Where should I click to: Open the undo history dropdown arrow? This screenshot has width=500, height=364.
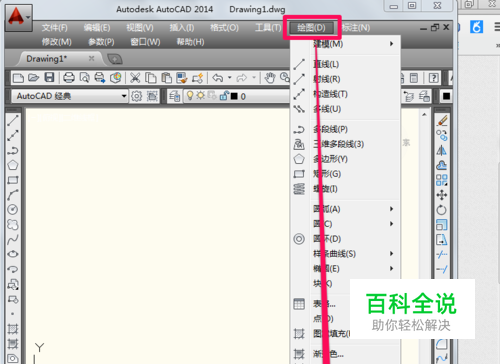pyautogui.click(x=230, y=78)
